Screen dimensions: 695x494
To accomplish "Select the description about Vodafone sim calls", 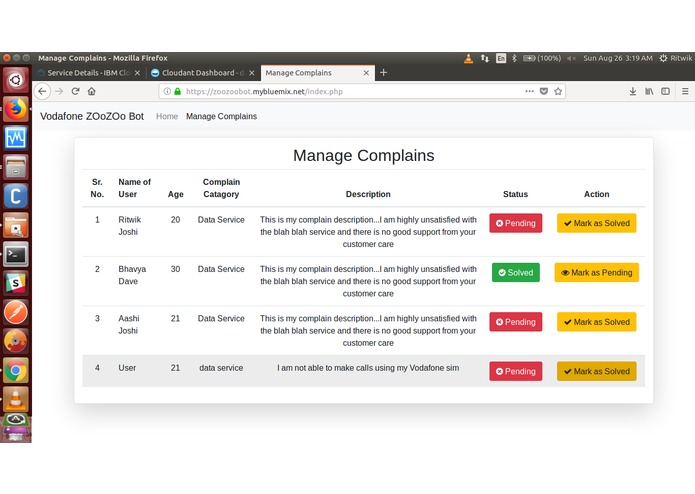I will click(x=368, y=368).
